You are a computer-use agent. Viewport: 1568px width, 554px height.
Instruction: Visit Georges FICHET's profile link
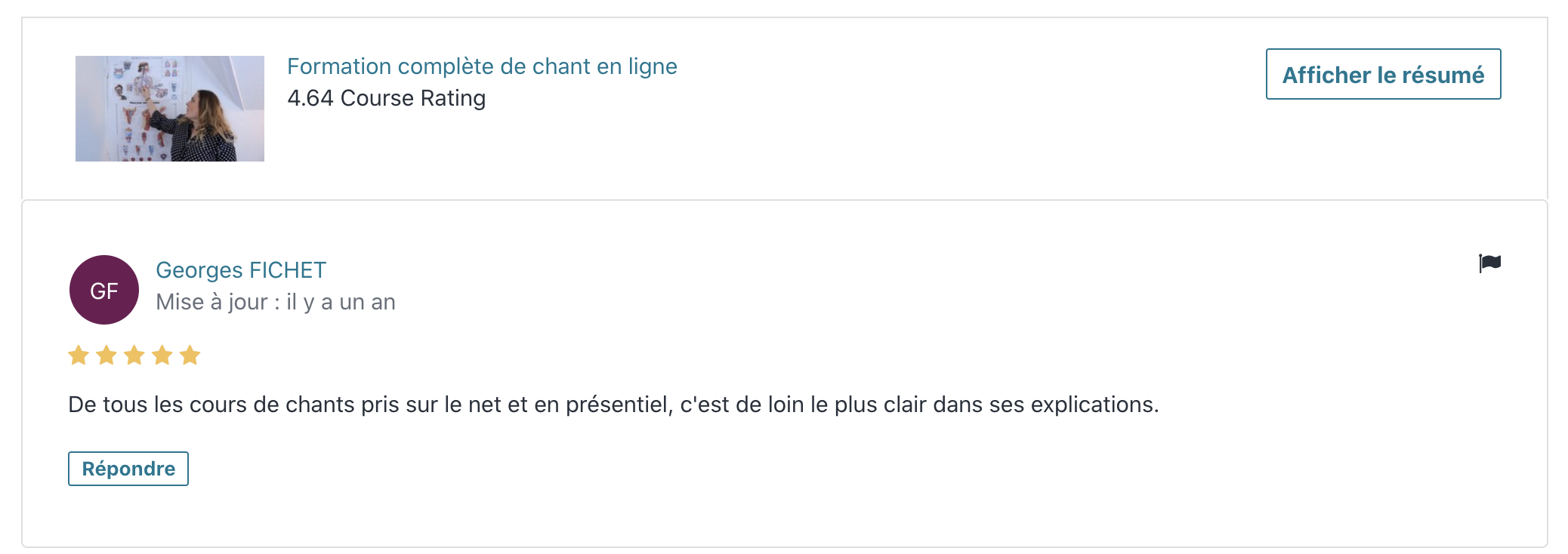[241, 270]
